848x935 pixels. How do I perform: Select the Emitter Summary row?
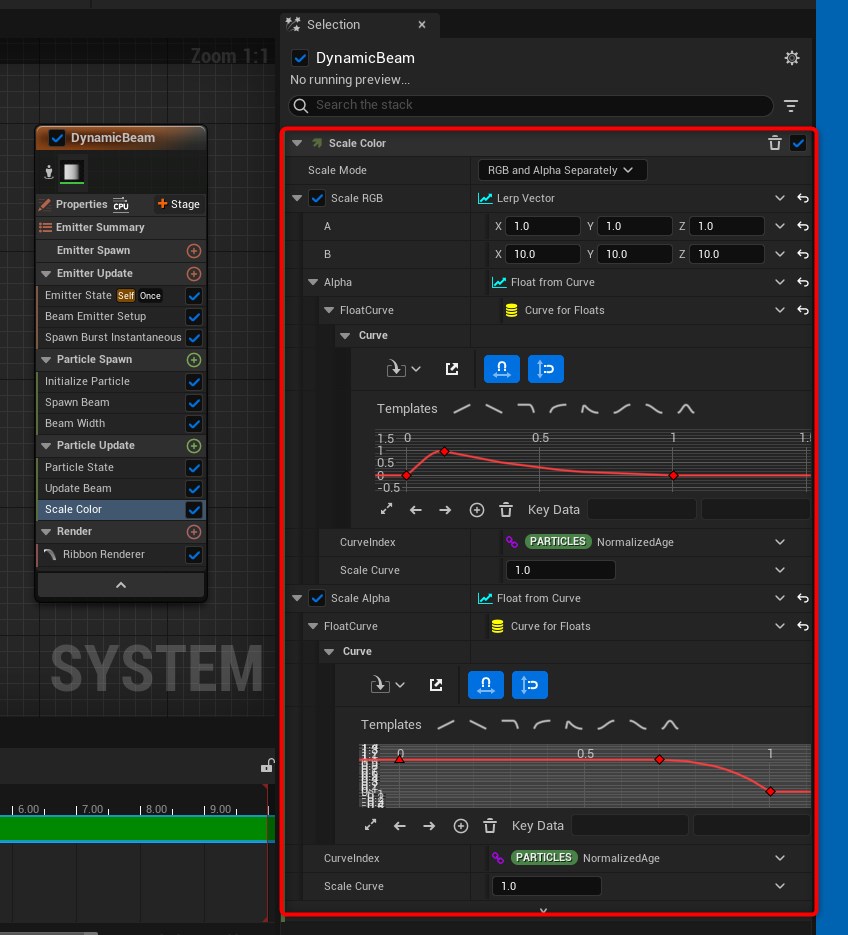point(121,227)
